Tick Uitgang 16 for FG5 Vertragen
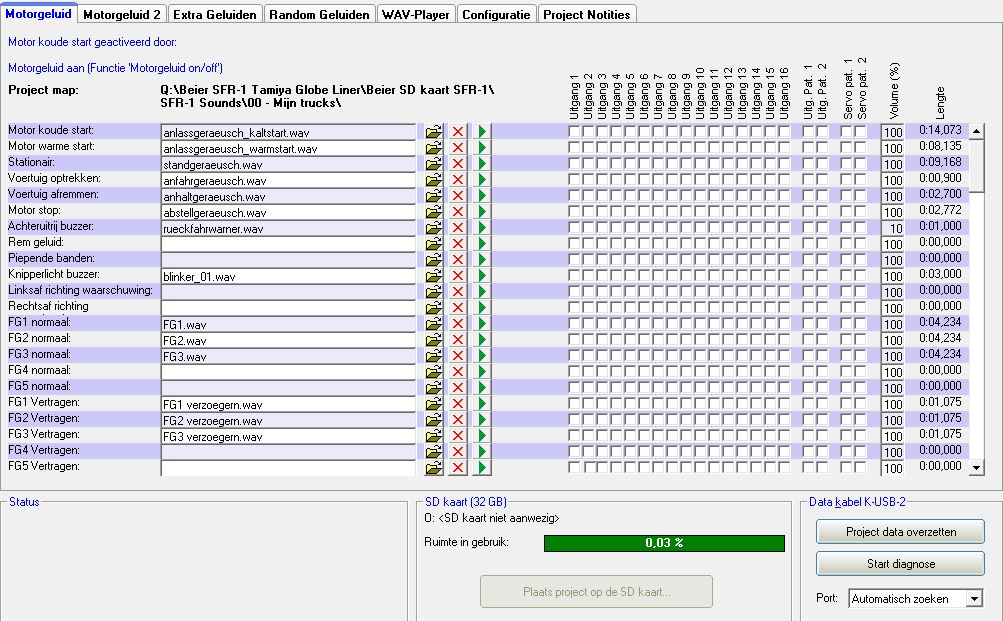1003x621 pixels. tap(784, 467)
